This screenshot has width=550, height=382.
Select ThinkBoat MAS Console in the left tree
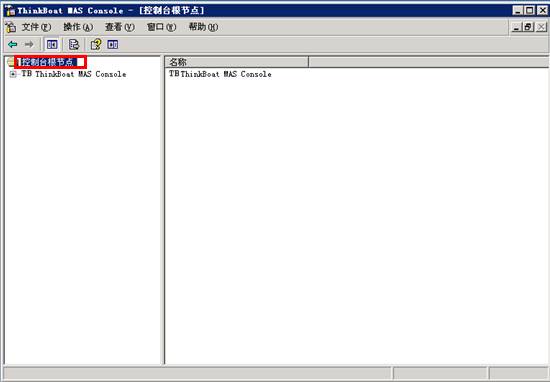(80, 74)
